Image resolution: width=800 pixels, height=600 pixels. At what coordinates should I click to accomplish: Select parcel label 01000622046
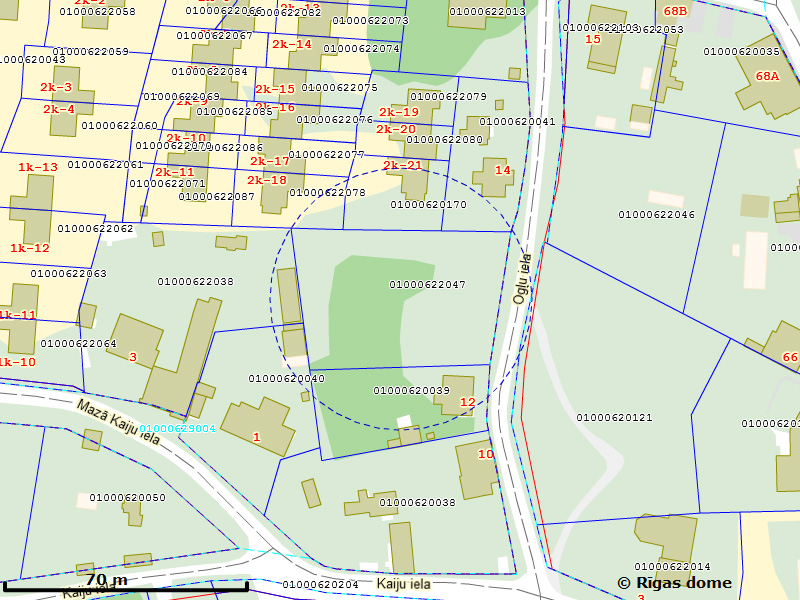pos(656,215)
